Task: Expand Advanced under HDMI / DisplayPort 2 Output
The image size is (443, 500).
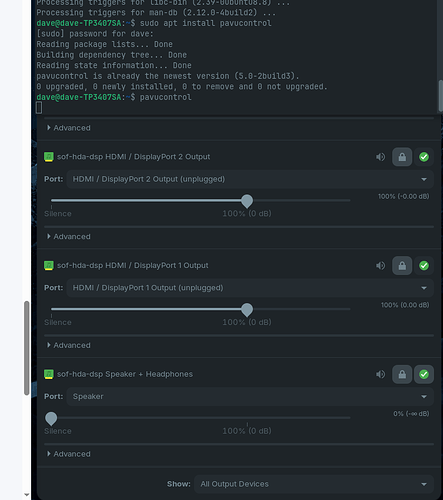Action: 69,237
